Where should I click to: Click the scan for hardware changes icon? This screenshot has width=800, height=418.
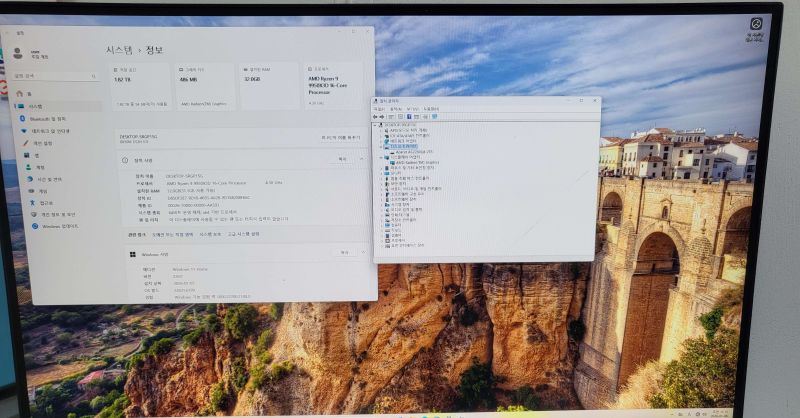click(x=435, y=116)
